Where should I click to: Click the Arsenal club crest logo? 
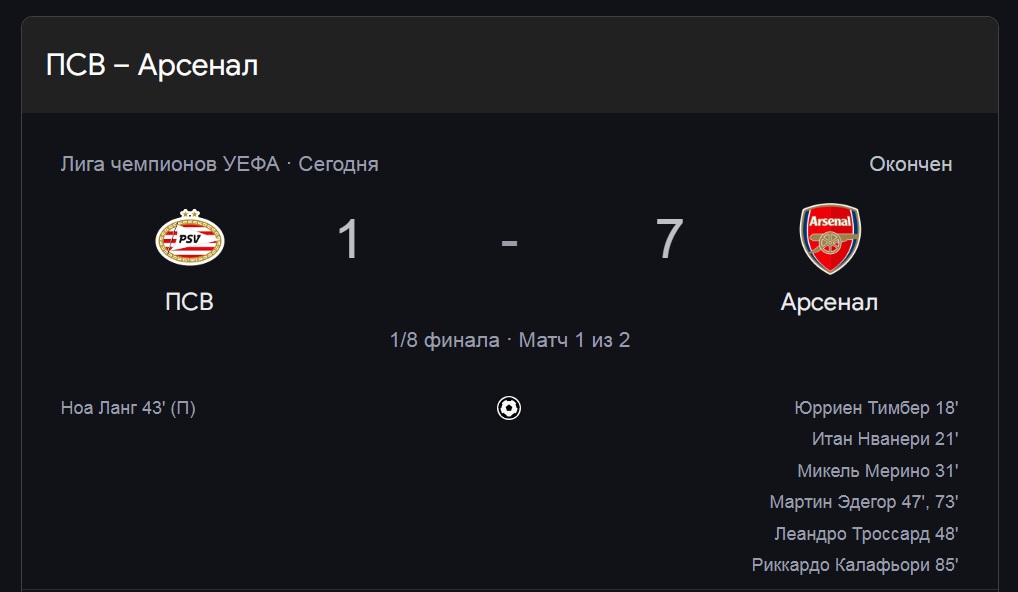(x=830, y=238)
